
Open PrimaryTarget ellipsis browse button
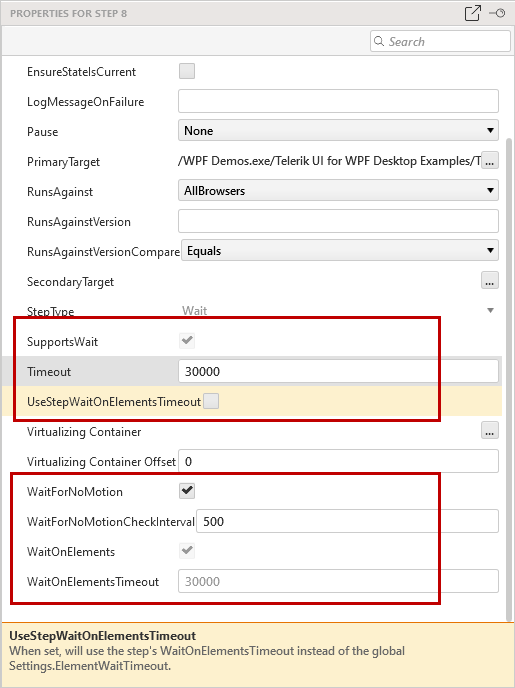tap(490, 161)
